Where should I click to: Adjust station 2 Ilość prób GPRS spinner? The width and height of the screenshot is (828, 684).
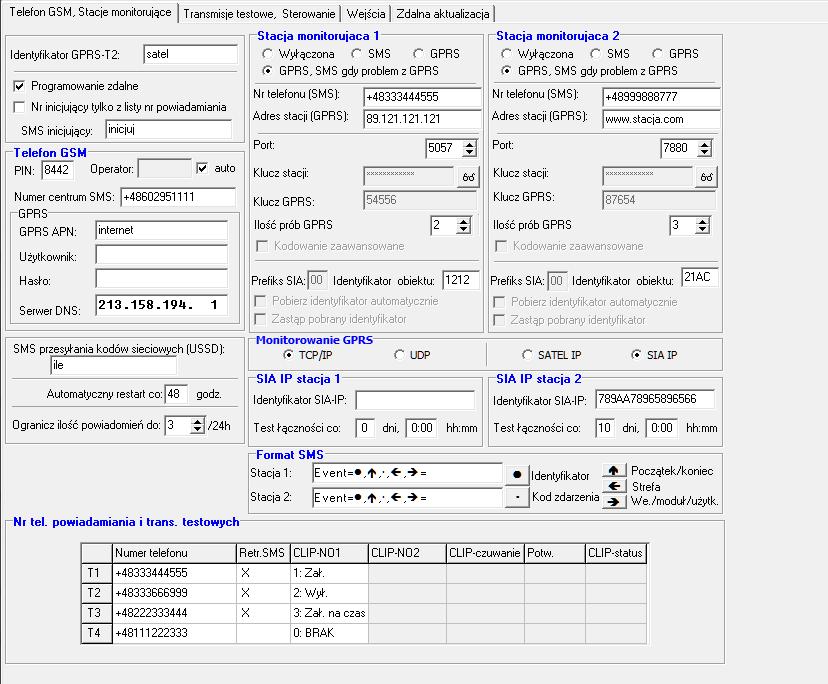click(x=702, y=226)
